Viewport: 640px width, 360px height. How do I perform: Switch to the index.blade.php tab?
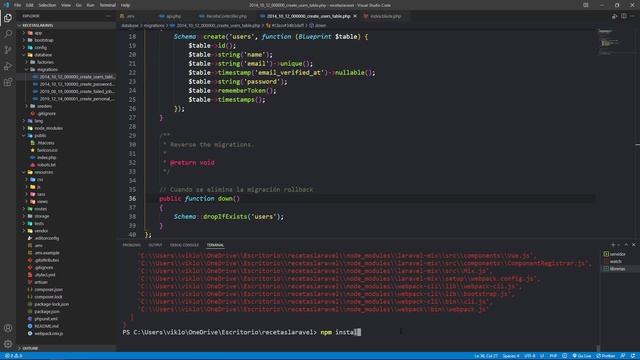[385, 16]
